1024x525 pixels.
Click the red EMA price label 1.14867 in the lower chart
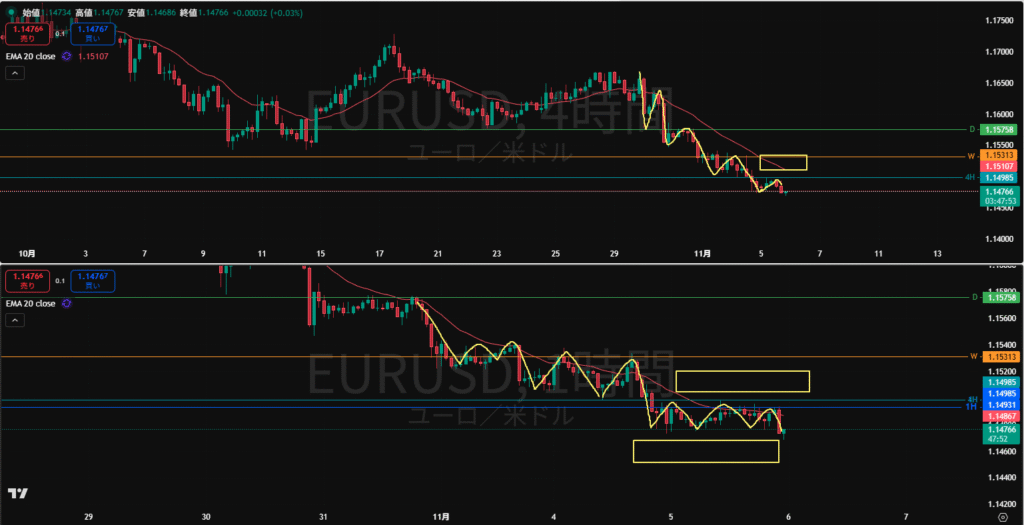tap(1000, 415)
